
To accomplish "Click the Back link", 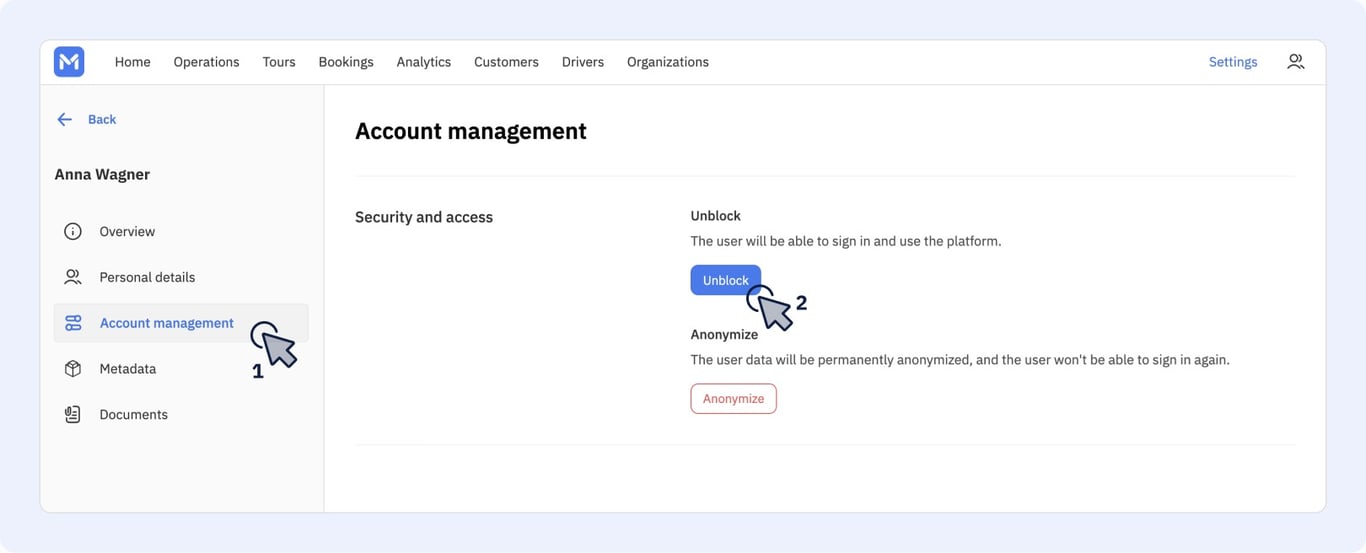I will click(102, 119).
